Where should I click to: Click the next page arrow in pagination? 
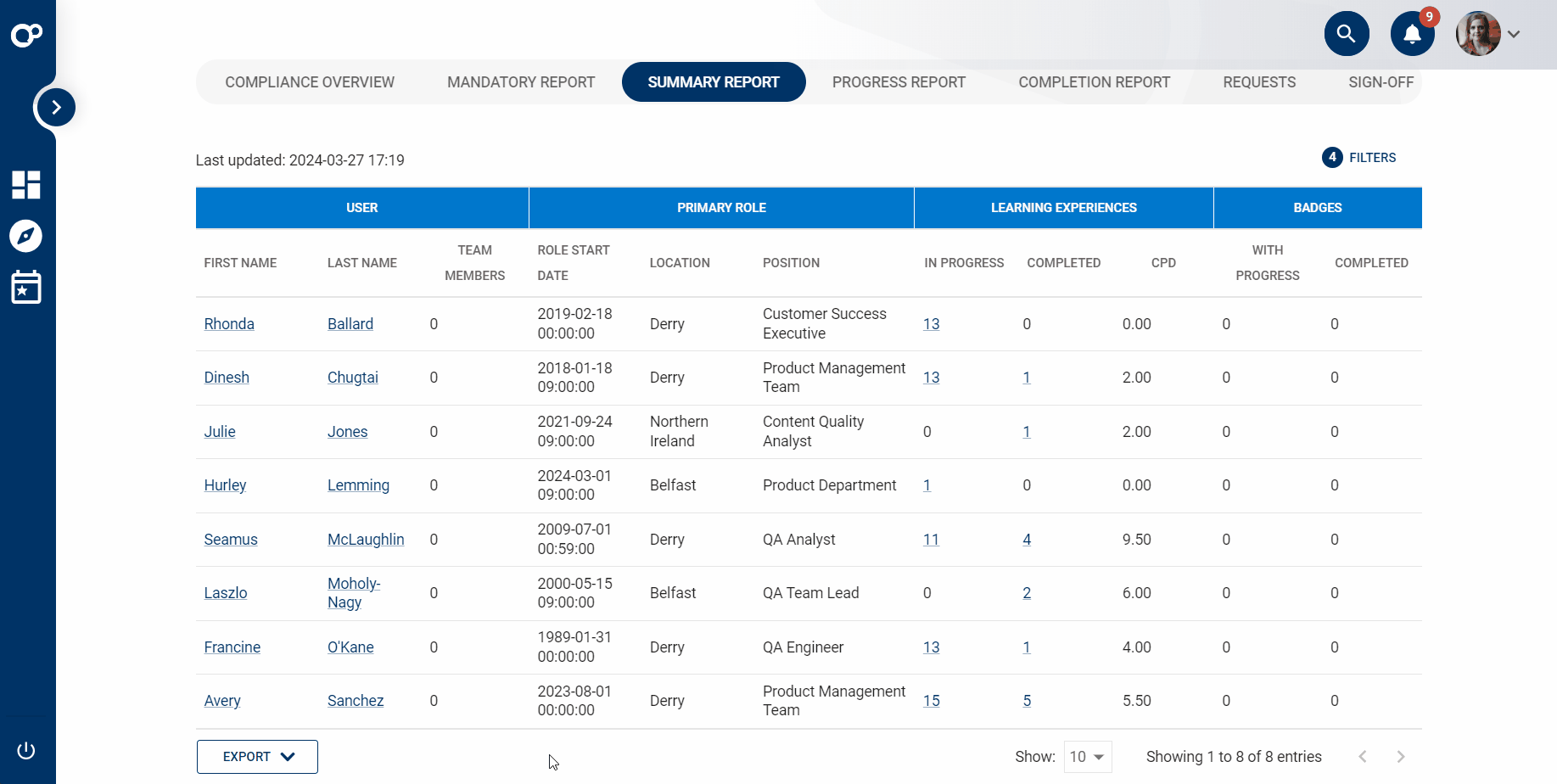click(1401, 756)
